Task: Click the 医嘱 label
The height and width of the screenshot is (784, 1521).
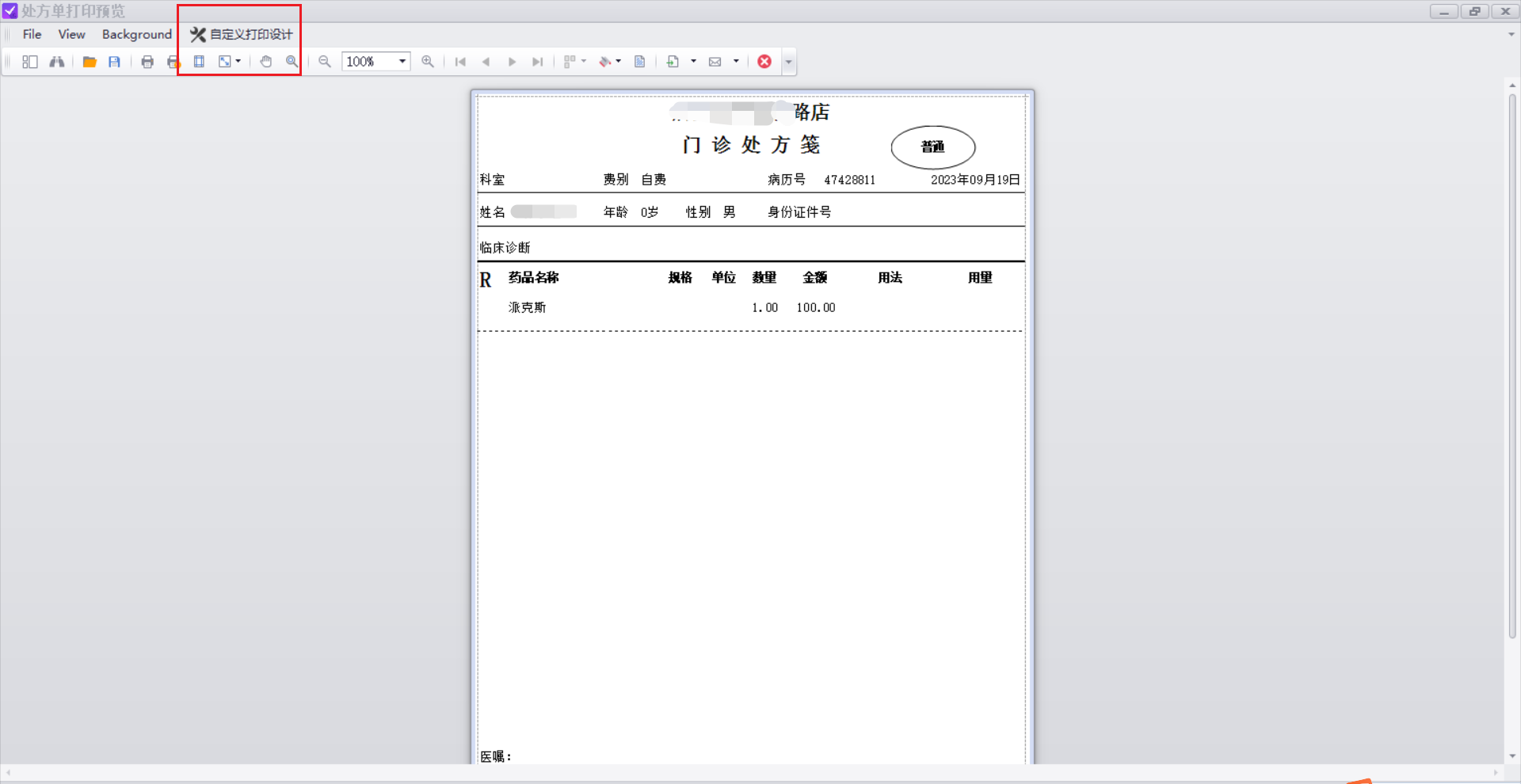Action: coord(496,756)
